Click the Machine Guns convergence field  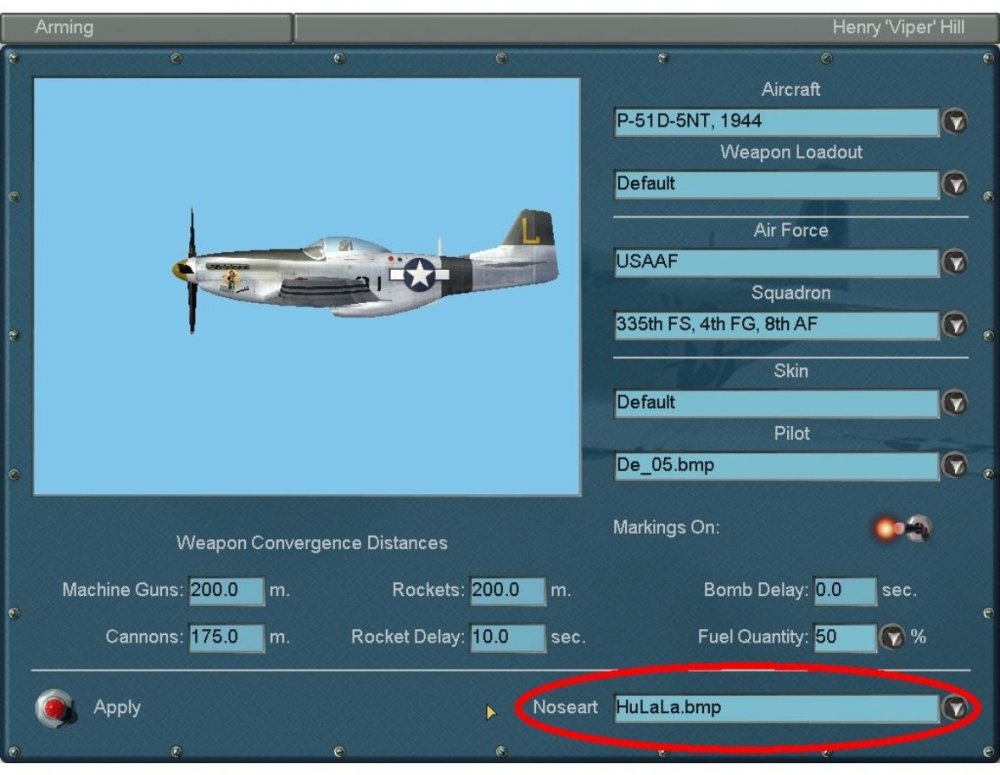[226, 591]
